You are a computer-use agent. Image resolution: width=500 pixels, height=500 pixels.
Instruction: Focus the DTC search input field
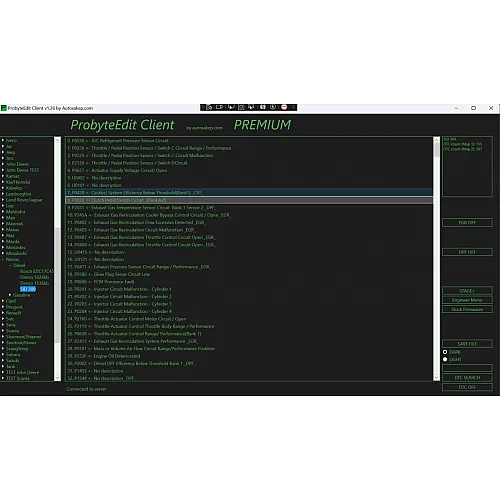pyautogui.click(x=467, y=368)
